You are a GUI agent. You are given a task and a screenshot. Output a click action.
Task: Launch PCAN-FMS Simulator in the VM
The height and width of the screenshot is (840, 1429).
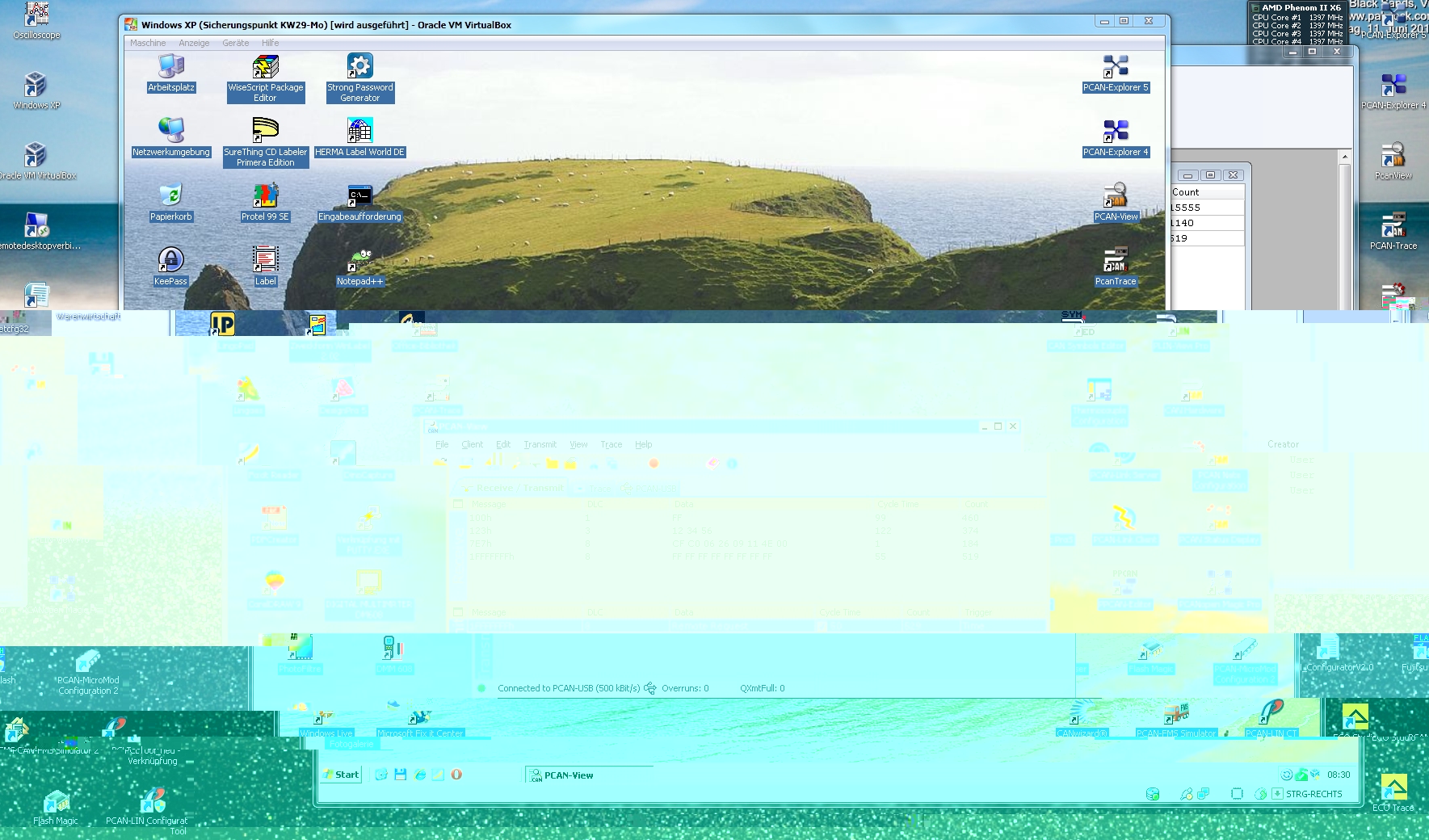pos(1176,720)
